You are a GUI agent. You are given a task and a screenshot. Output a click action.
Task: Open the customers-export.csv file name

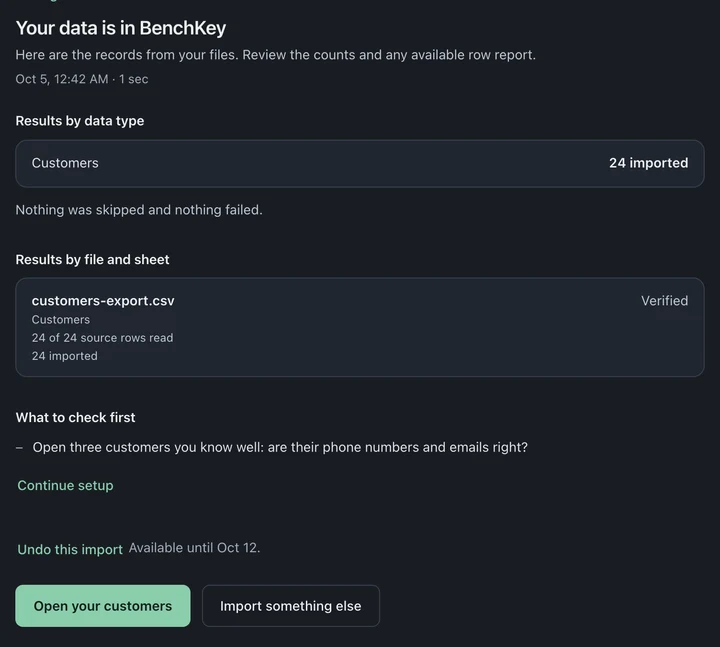tap(103, 301)
